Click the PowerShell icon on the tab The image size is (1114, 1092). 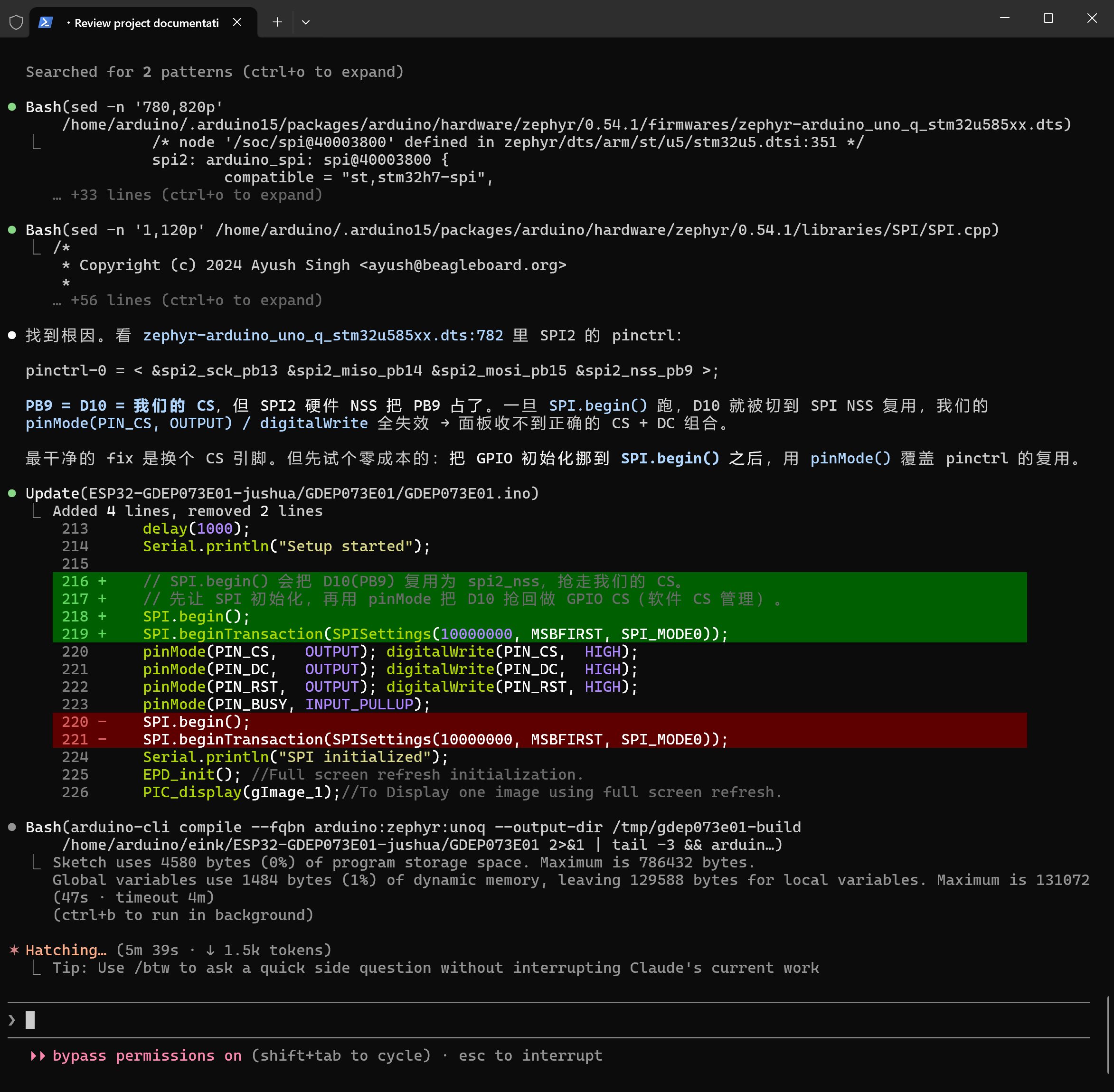click(x=45, y=22)
